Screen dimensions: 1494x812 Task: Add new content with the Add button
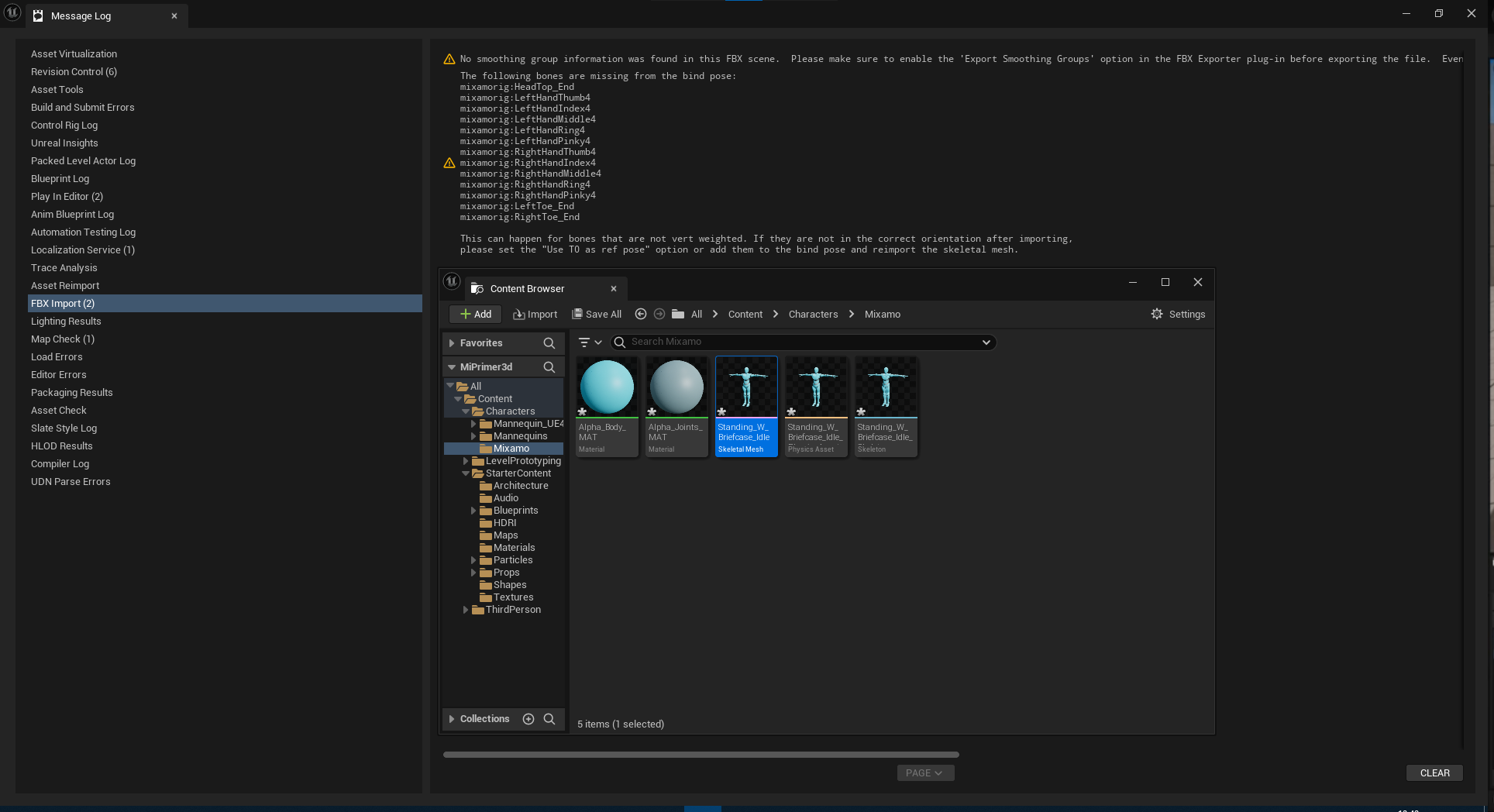(x=476, y=314)
